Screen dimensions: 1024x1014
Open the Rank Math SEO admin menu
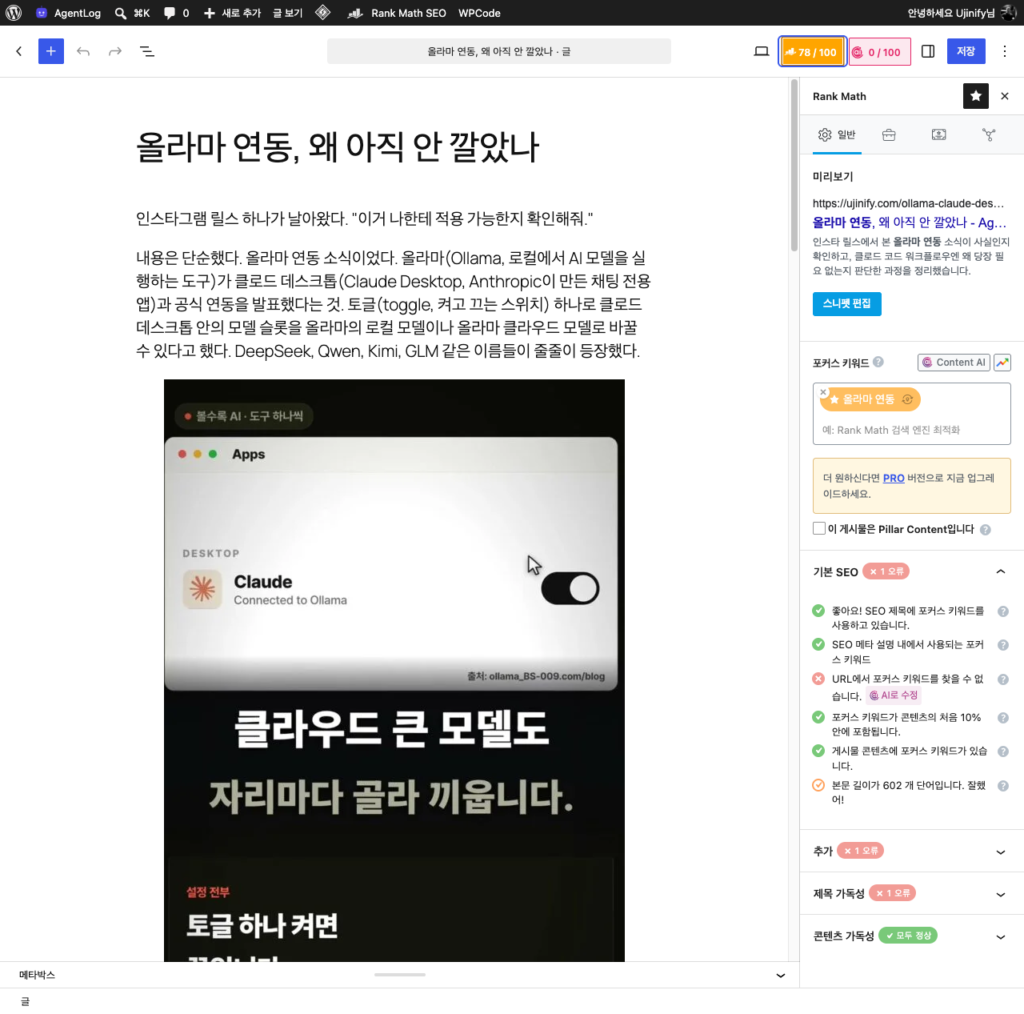(397, 12)
